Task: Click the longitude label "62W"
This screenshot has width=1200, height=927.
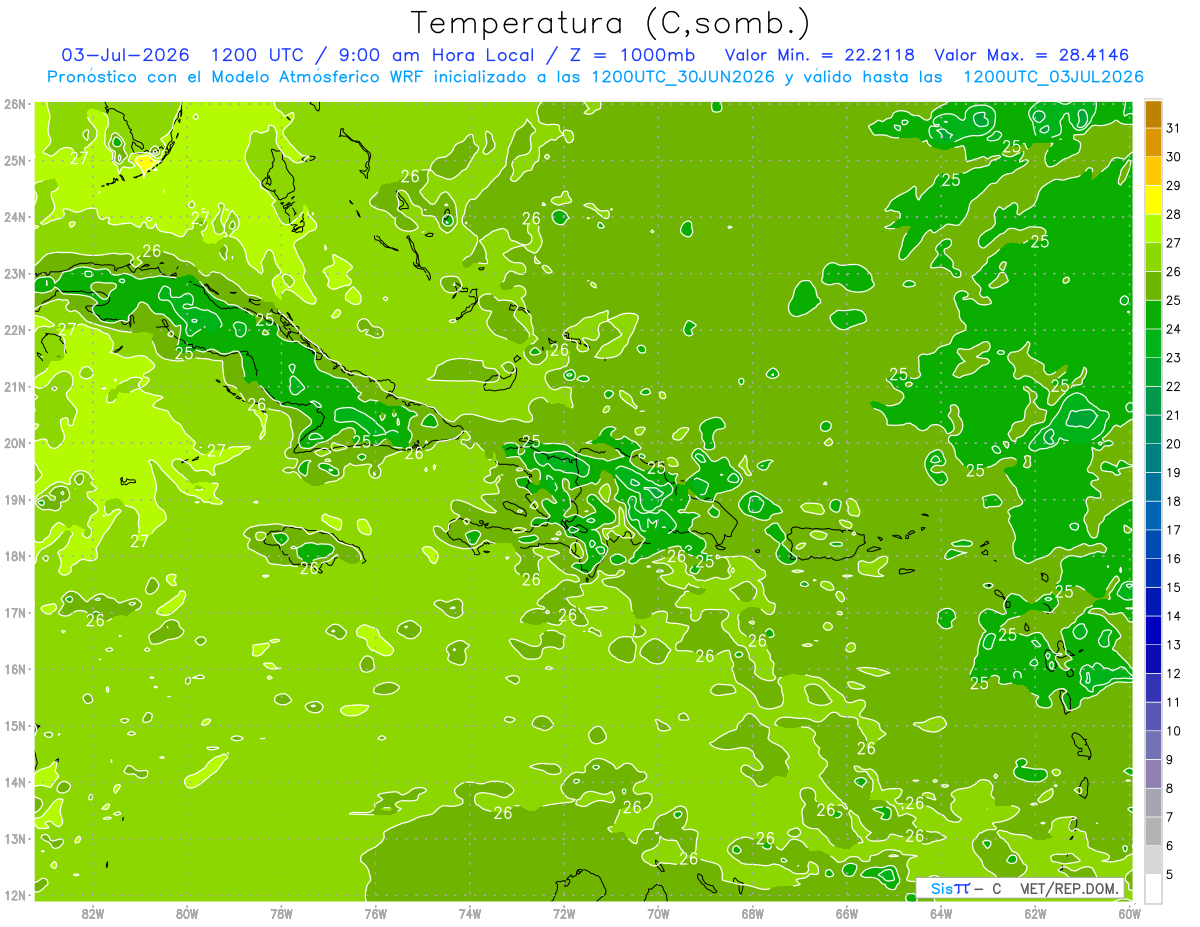Action: [x=1035, y=913]
